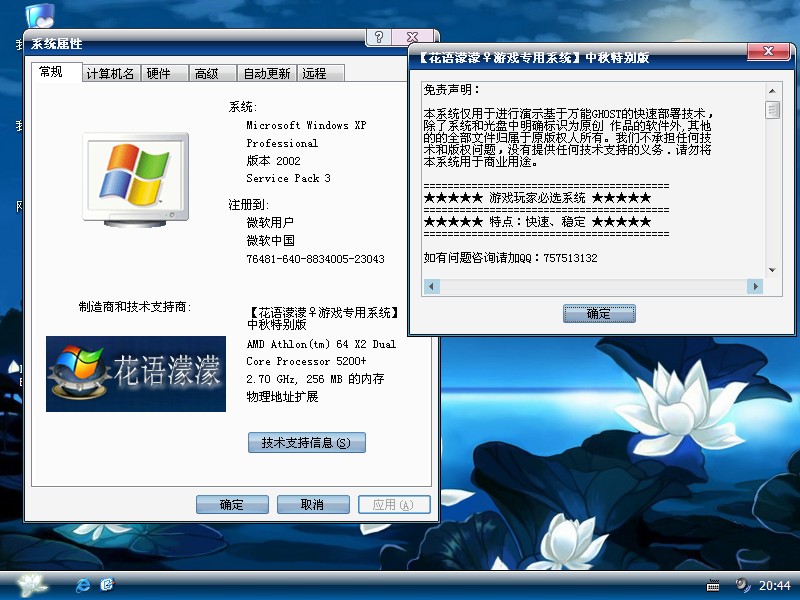Click the Microsoft Windows XP text
The width and height of the screenshot is (800, 600).
[x=306, y=125]
